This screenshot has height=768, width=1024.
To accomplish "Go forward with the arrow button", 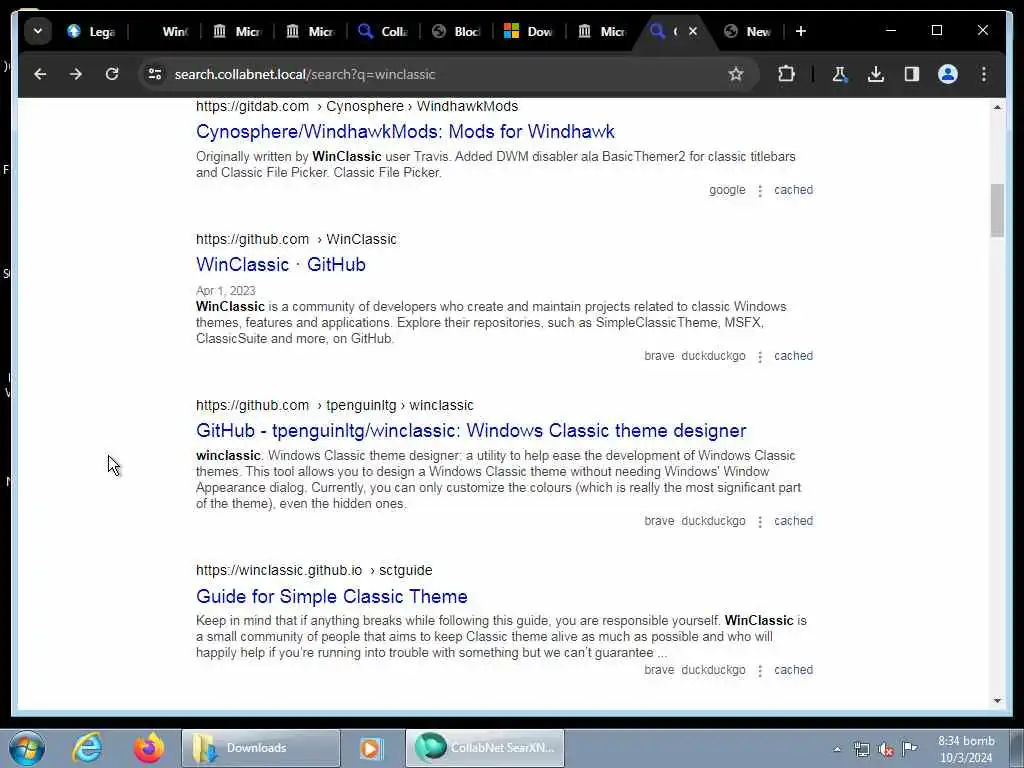I will tap(76, 74).
